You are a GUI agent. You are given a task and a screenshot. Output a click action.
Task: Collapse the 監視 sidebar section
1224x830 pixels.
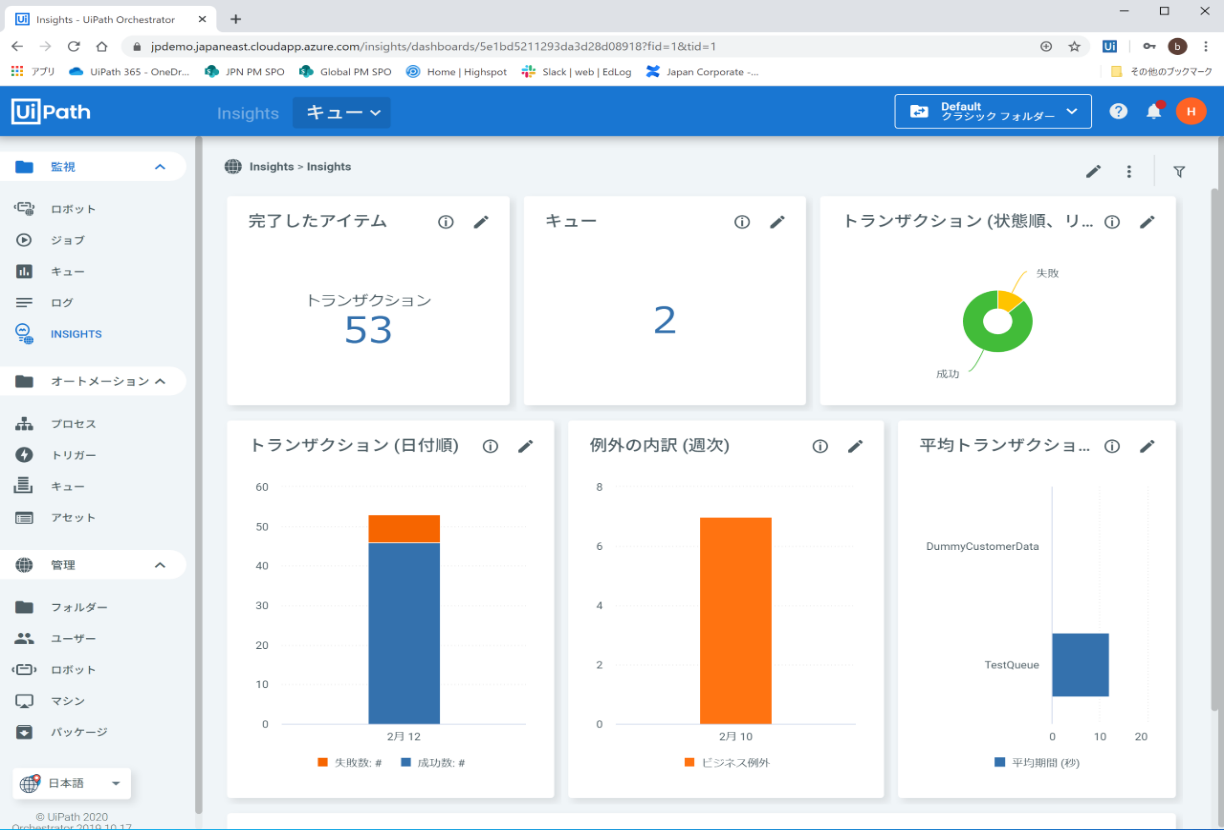[160, 167]
